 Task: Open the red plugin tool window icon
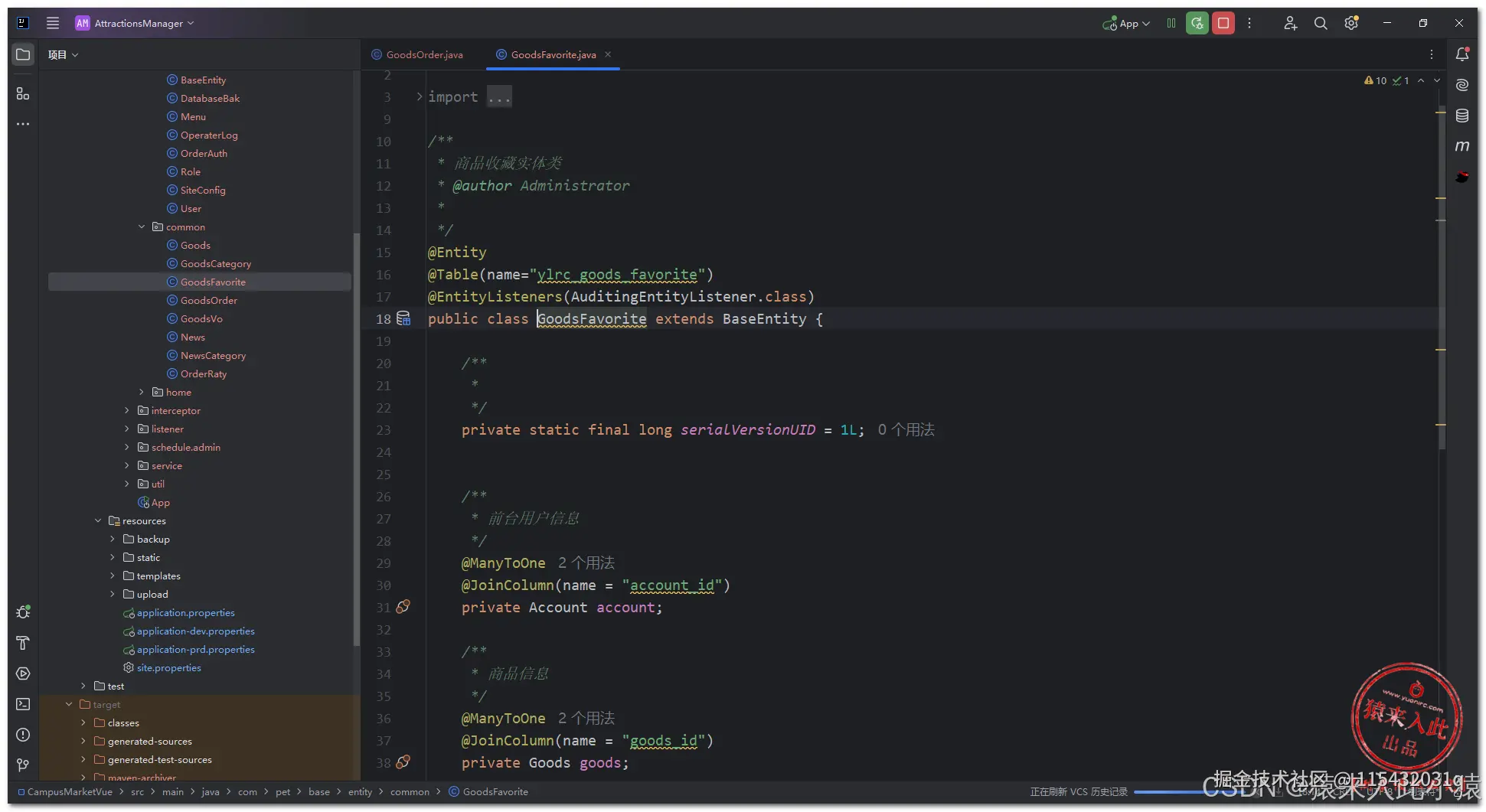1462,177
